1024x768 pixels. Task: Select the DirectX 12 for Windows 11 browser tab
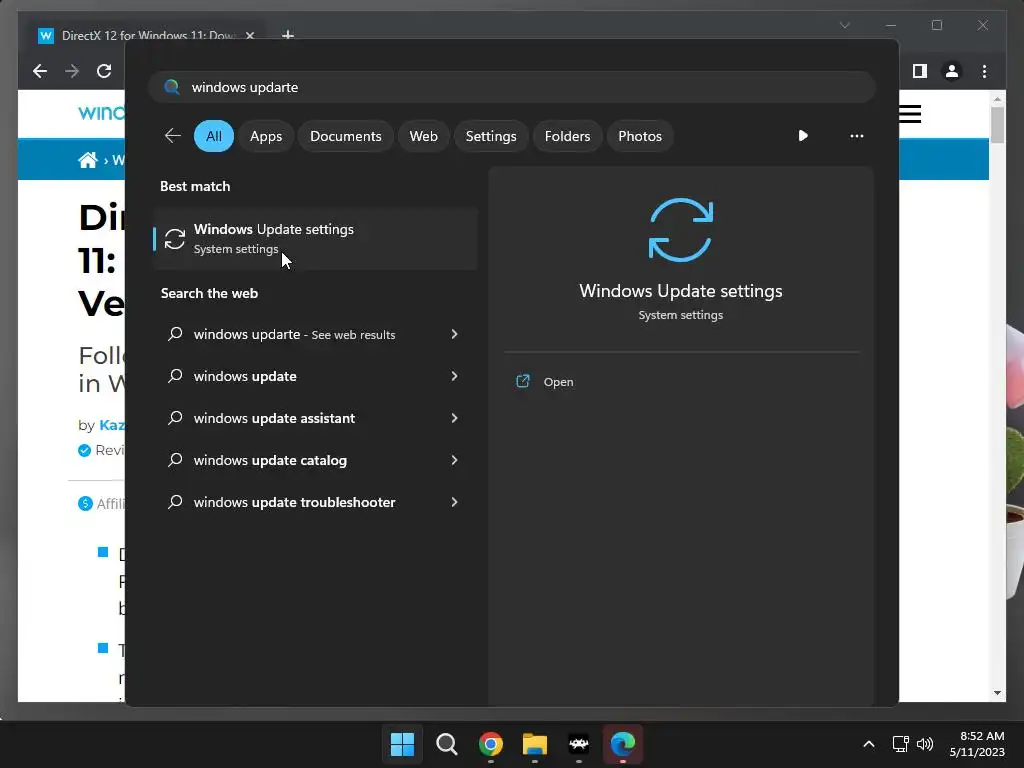click(x=146, y=35)
